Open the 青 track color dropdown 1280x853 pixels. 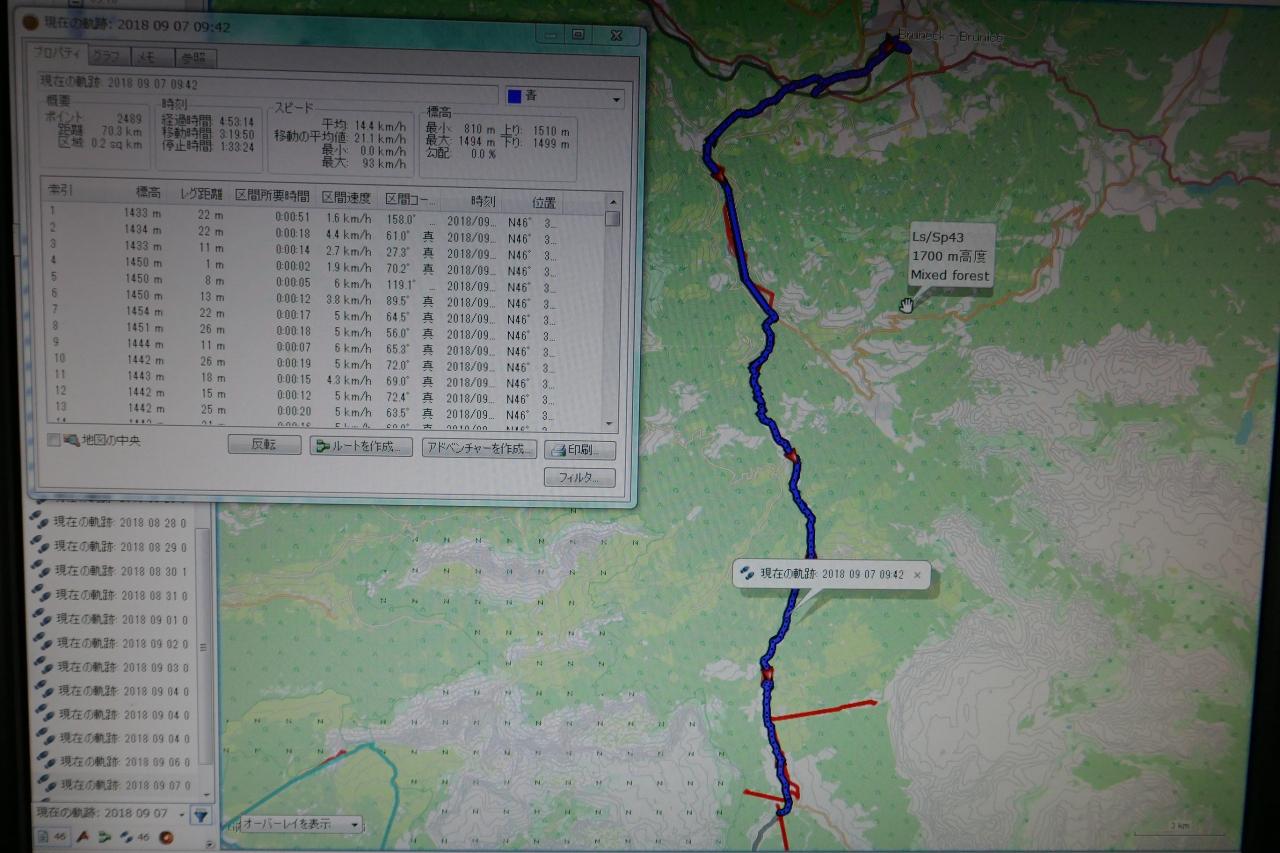(x=616, y=98)
